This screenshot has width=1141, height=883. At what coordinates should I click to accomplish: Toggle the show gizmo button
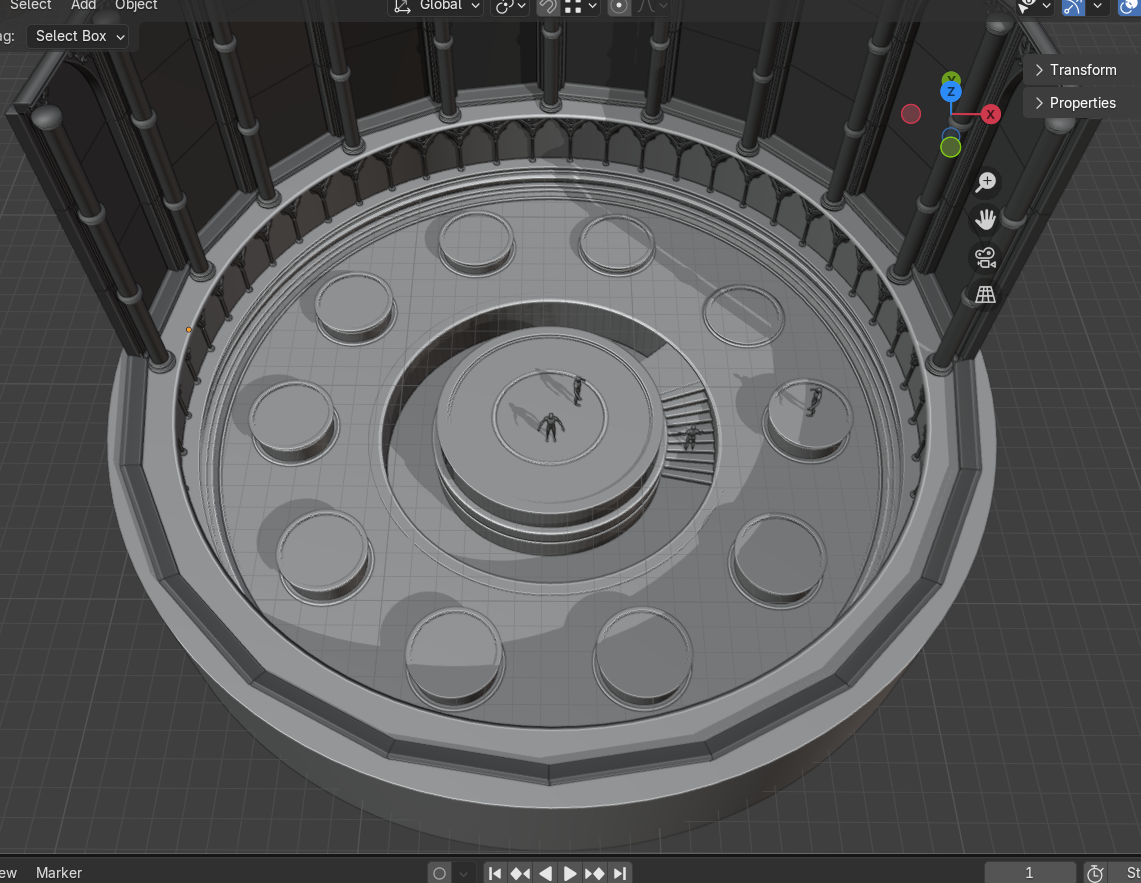1074,6
